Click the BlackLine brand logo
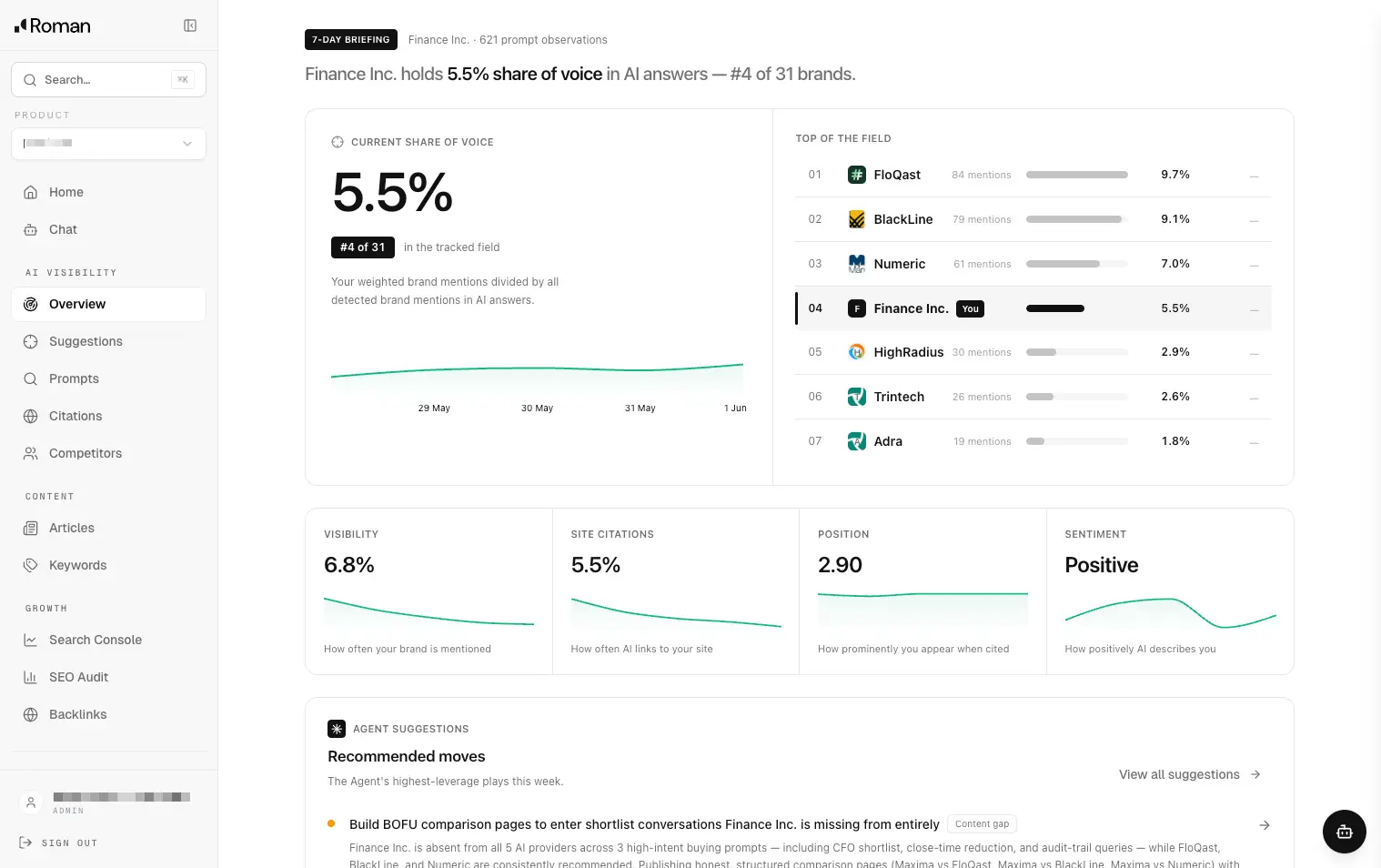The height and width of the screenshot is (868, 1381). (x=856, y=219)
